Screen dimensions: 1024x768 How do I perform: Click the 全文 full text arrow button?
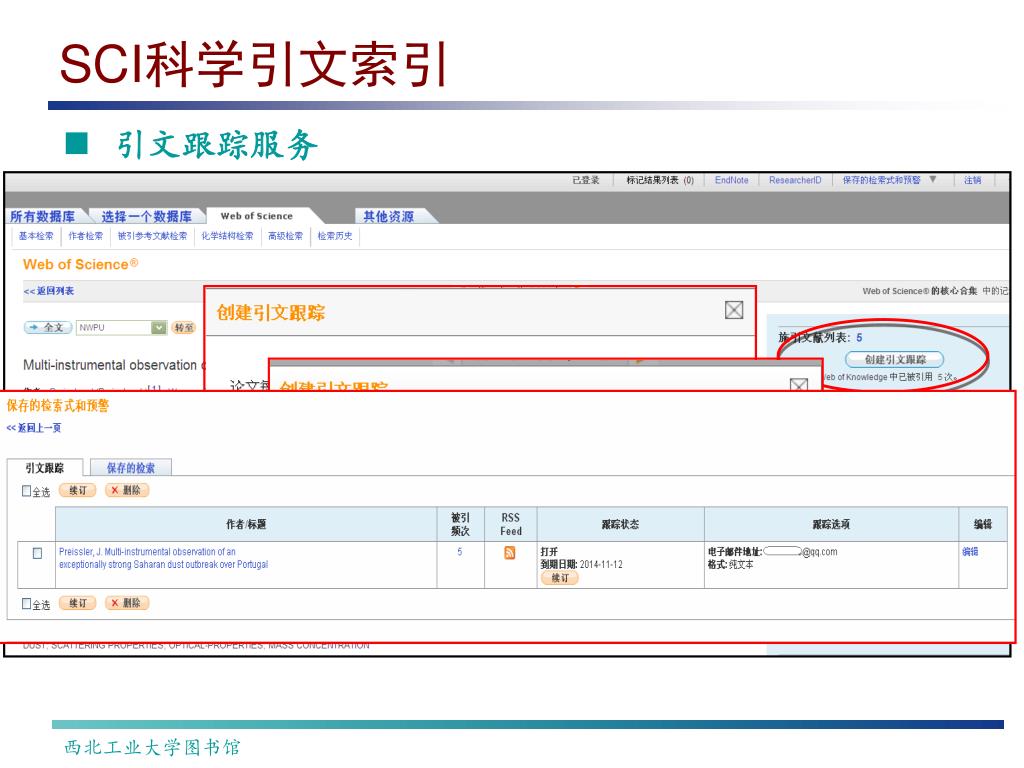[48, 327]
